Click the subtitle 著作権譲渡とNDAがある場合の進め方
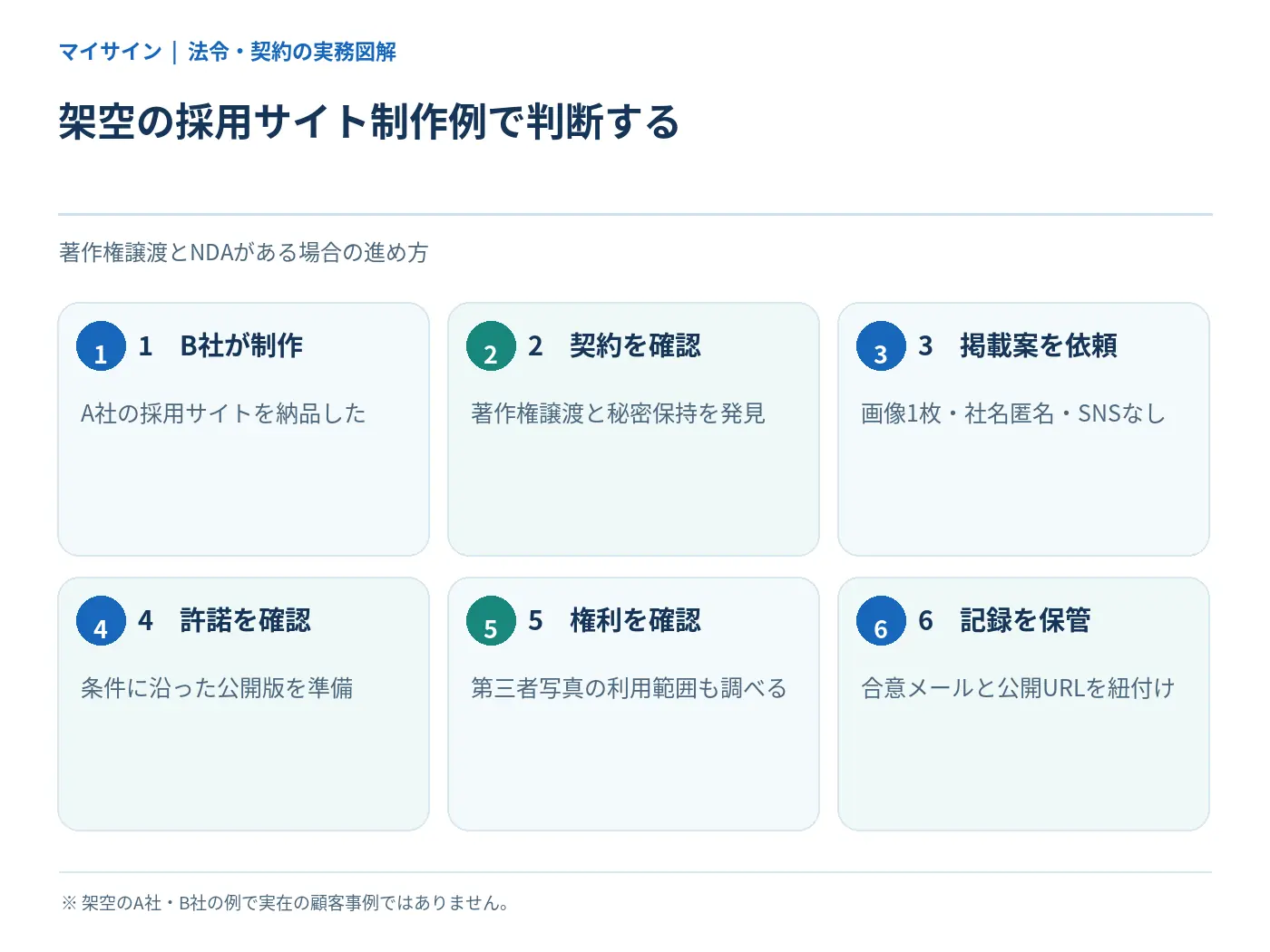This screenshot has height=952, width=1270. click(244, 252)
